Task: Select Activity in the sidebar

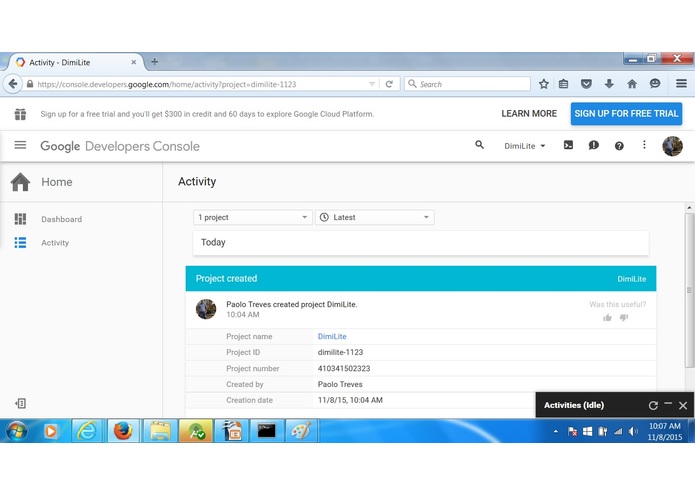Action: [55, 243]
